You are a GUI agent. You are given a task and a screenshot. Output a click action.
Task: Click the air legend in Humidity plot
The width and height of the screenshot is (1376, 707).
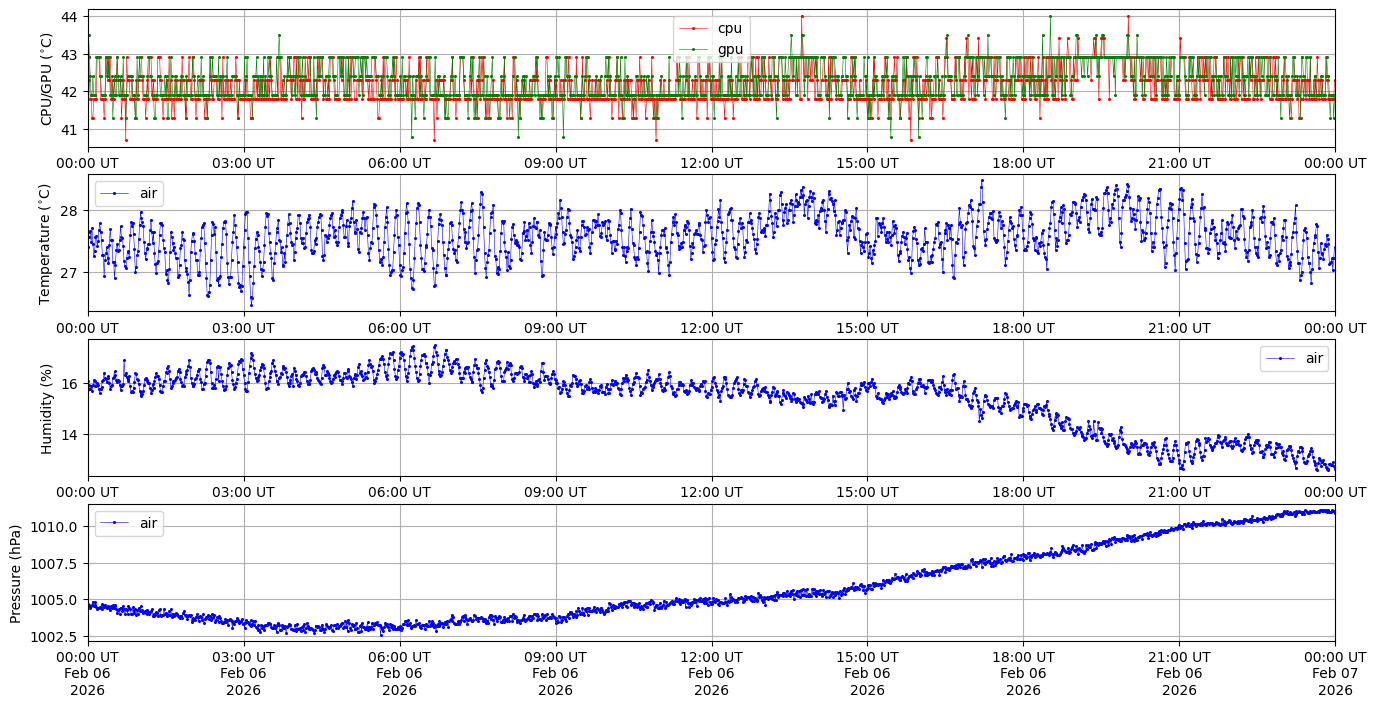pyautogui.click(x=1294, y=357)
